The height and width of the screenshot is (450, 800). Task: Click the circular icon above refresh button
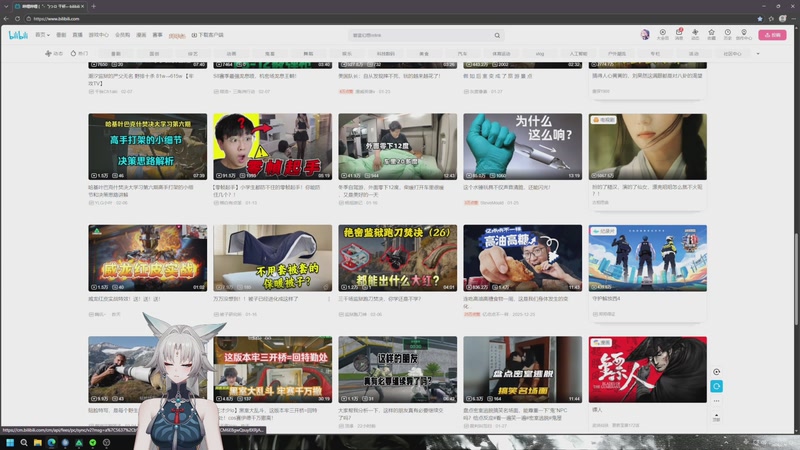pos(716,372)
